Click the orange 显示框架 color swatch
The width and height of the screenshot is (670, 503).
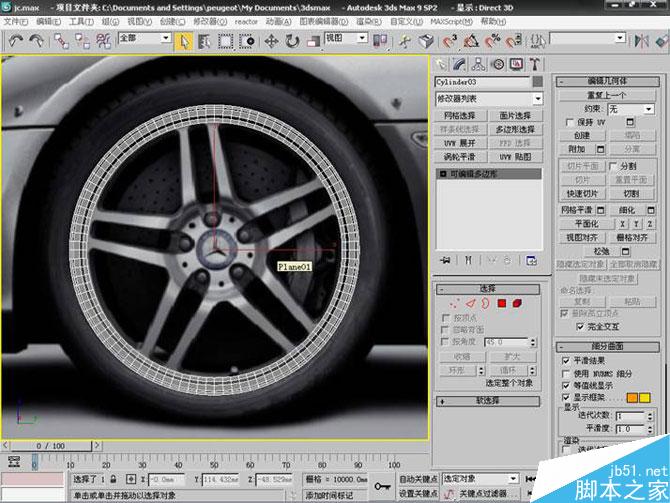pos(632,398)
